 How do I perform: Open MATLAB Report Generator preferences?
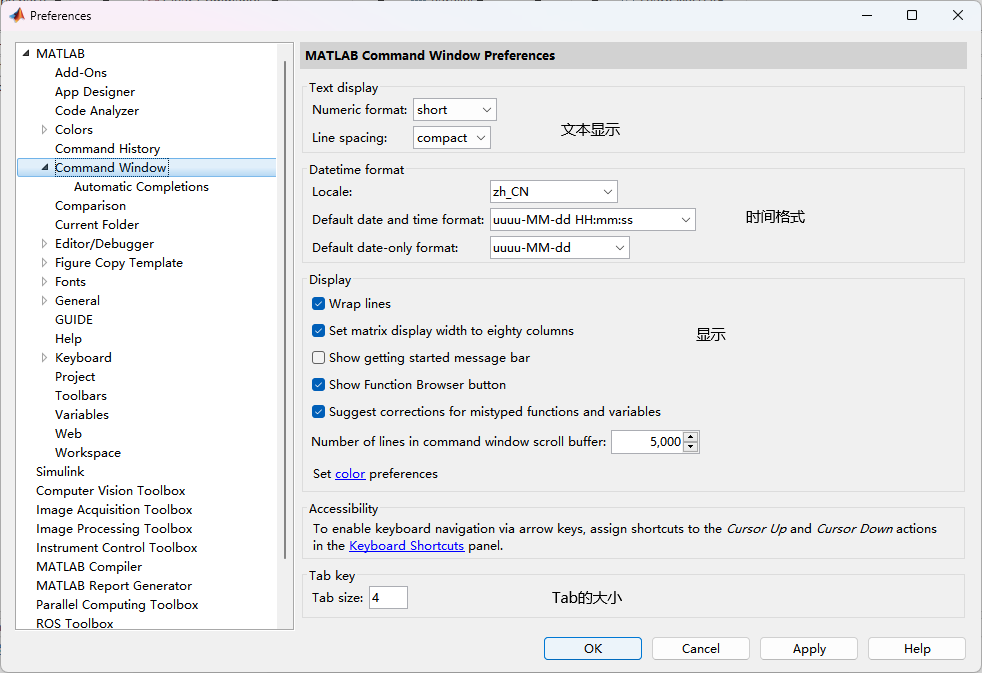point(114,585)
